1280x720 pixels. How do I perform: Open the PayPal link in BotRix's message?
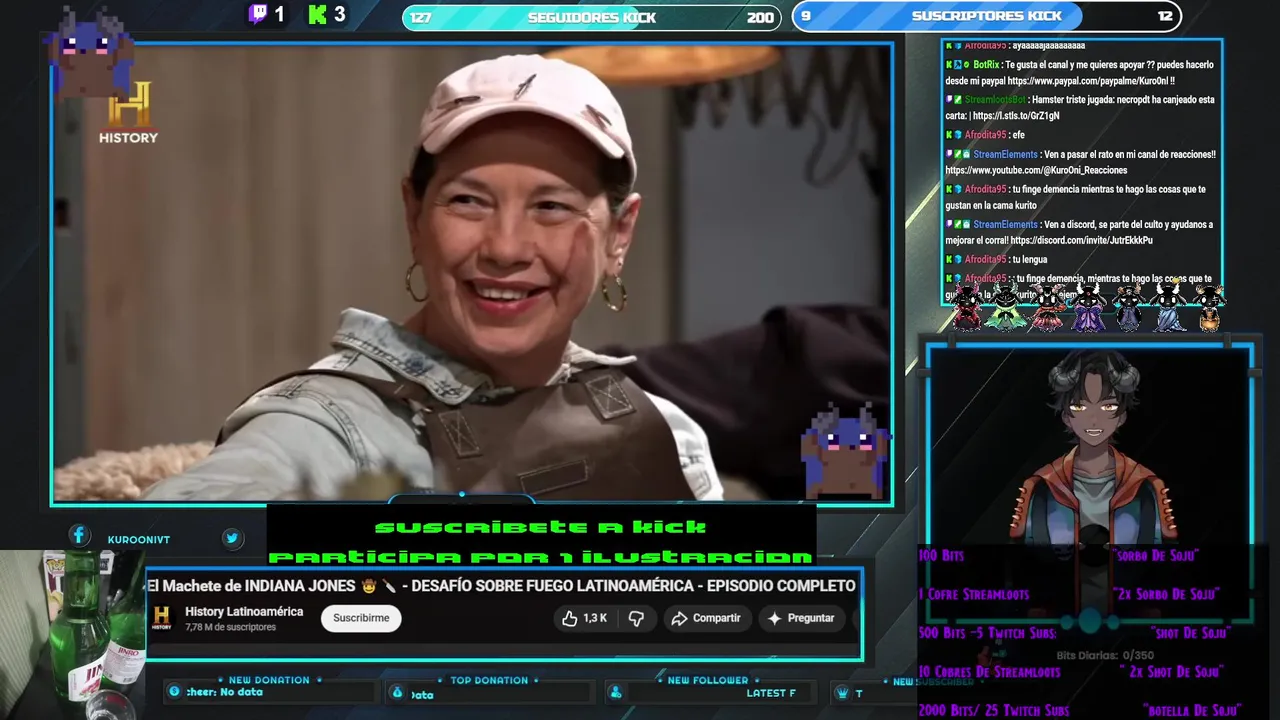click(1090, 81)
